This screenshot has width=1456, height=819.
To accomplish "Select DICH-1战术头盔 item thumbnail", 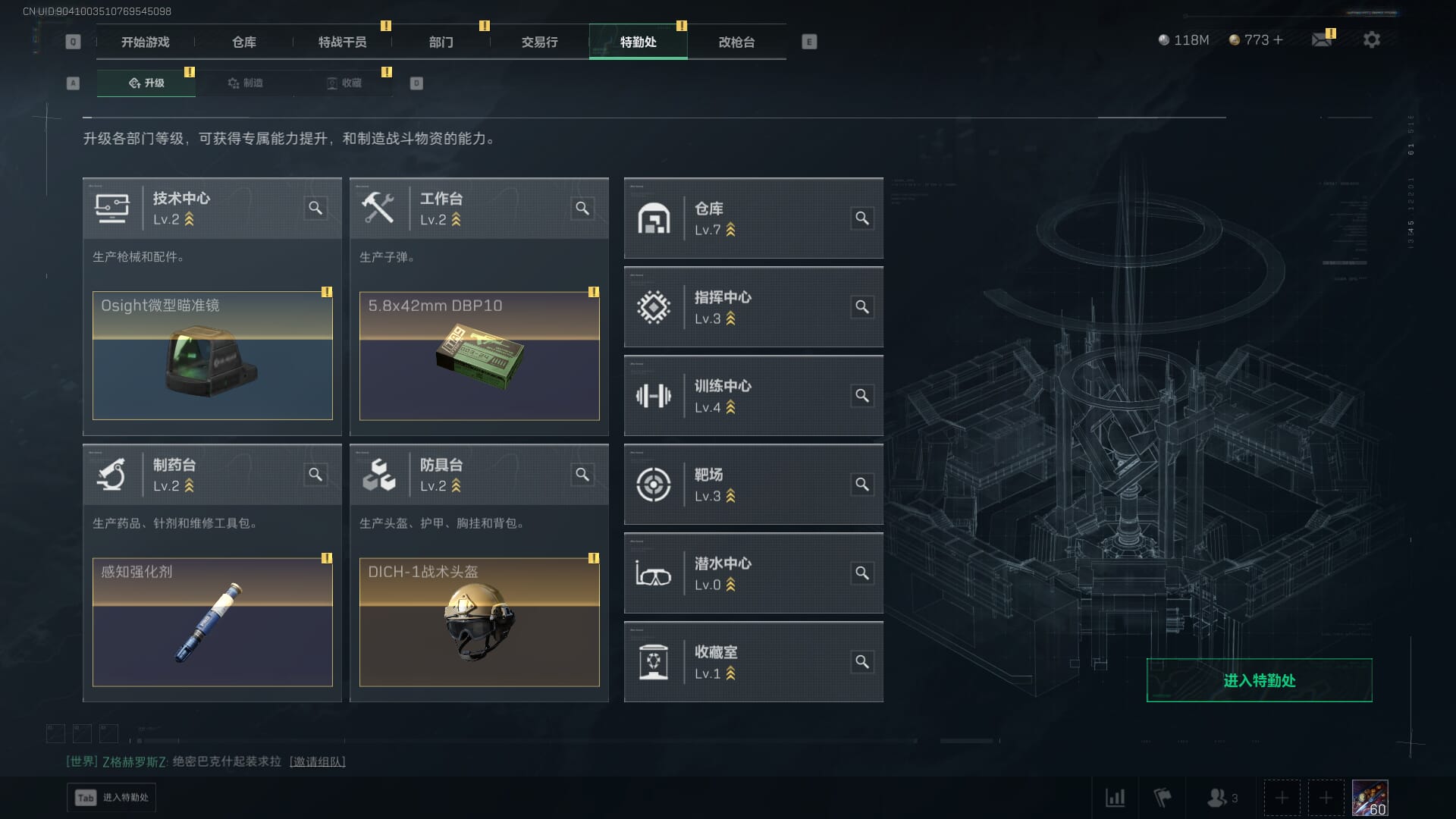I will click(x=479, y=622).
